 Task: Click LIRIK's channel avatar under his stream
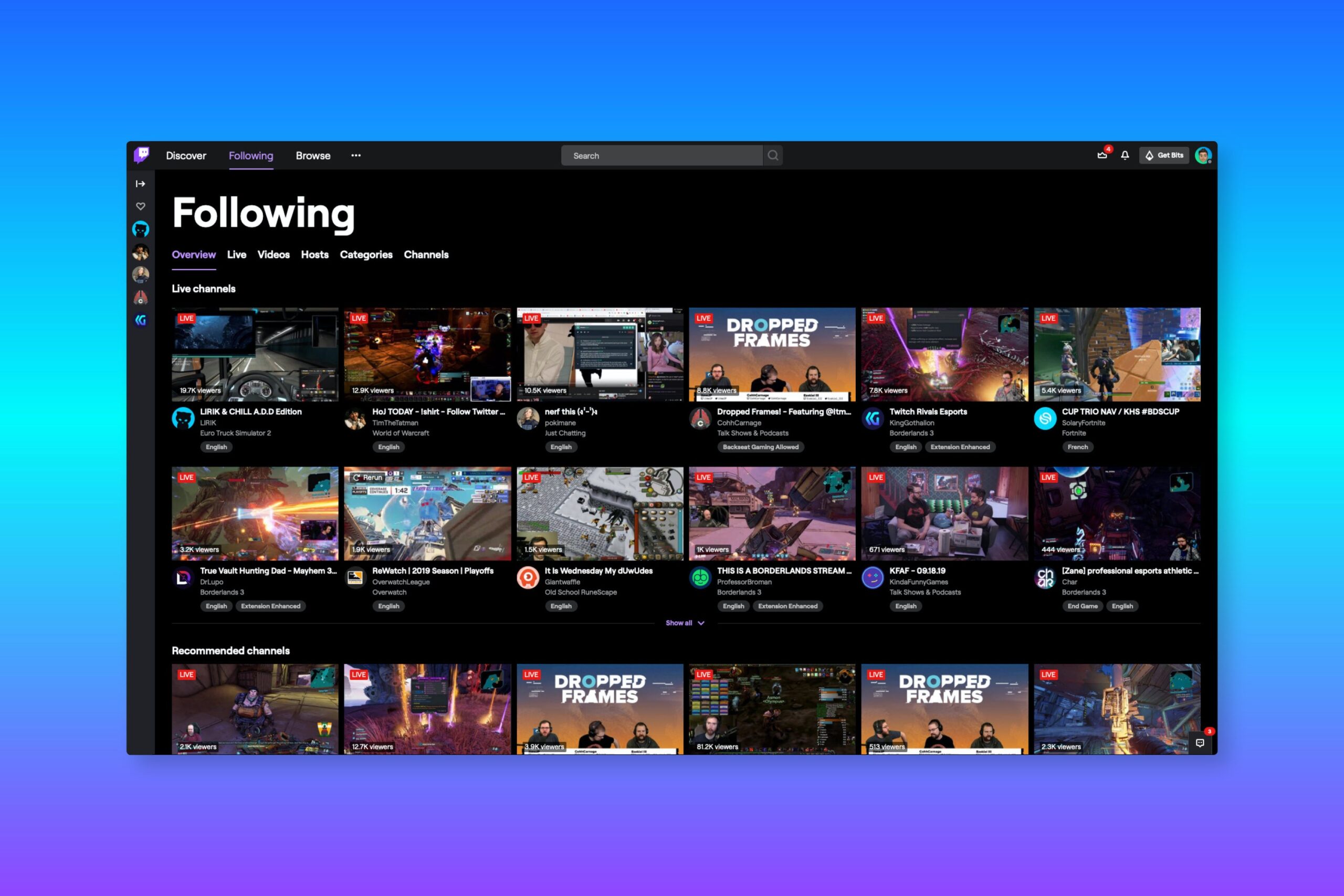pyautogui.click(x=183, y=419)
